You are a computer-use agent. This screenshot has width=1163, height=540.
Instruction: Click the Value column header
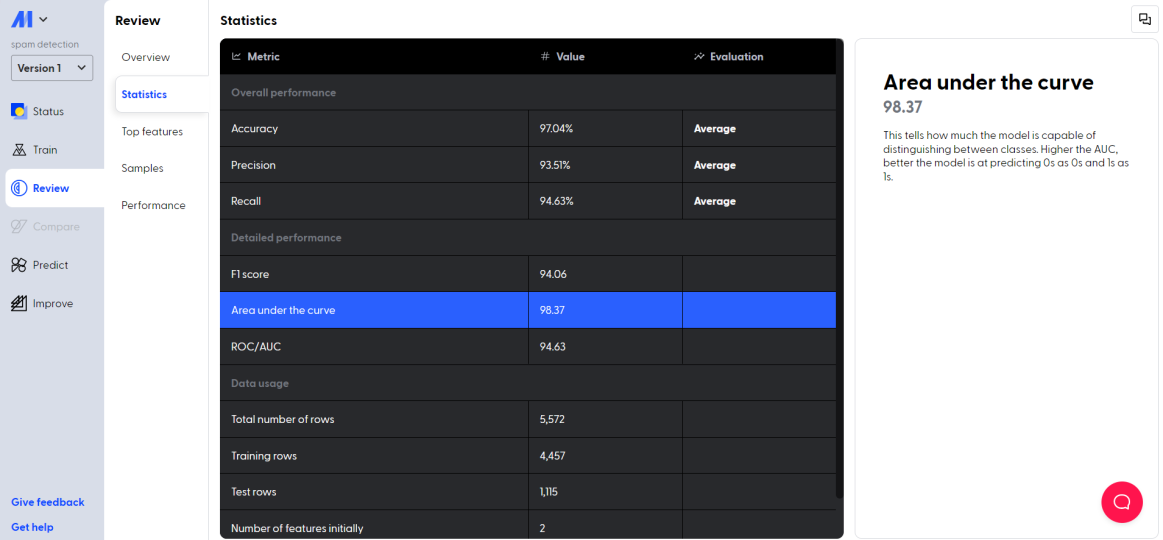[606, 56]
